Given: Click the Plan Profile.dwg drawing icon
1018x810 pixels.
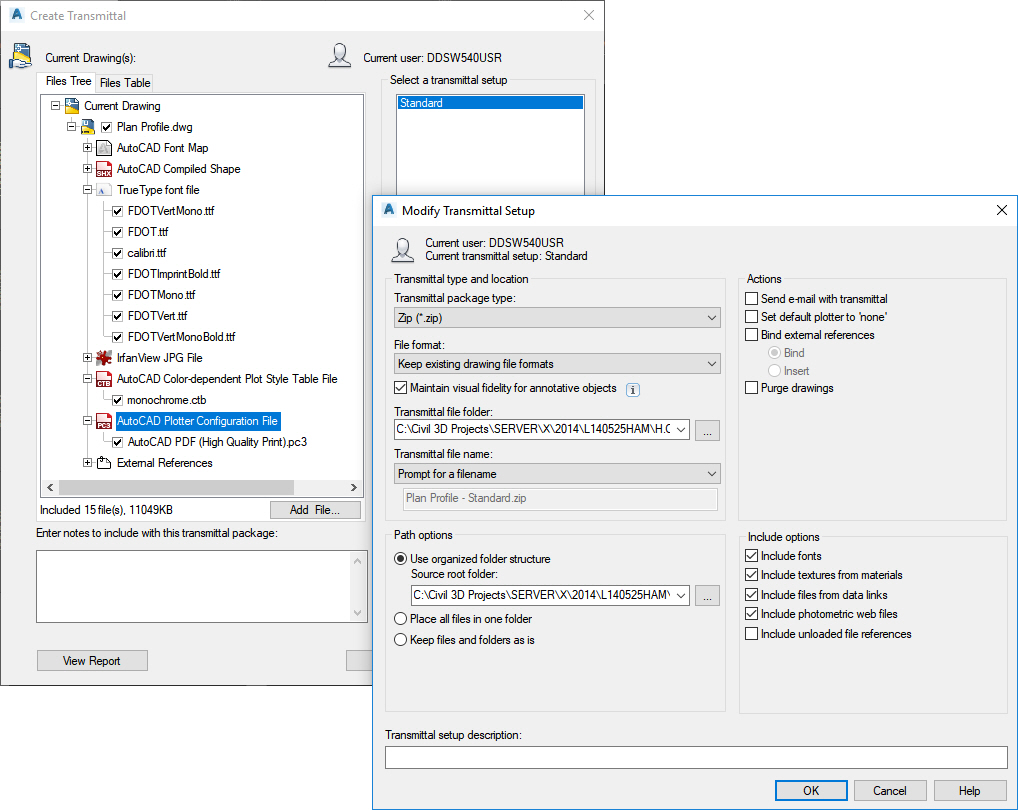Looking at the screenshot, I should point(88,127).
